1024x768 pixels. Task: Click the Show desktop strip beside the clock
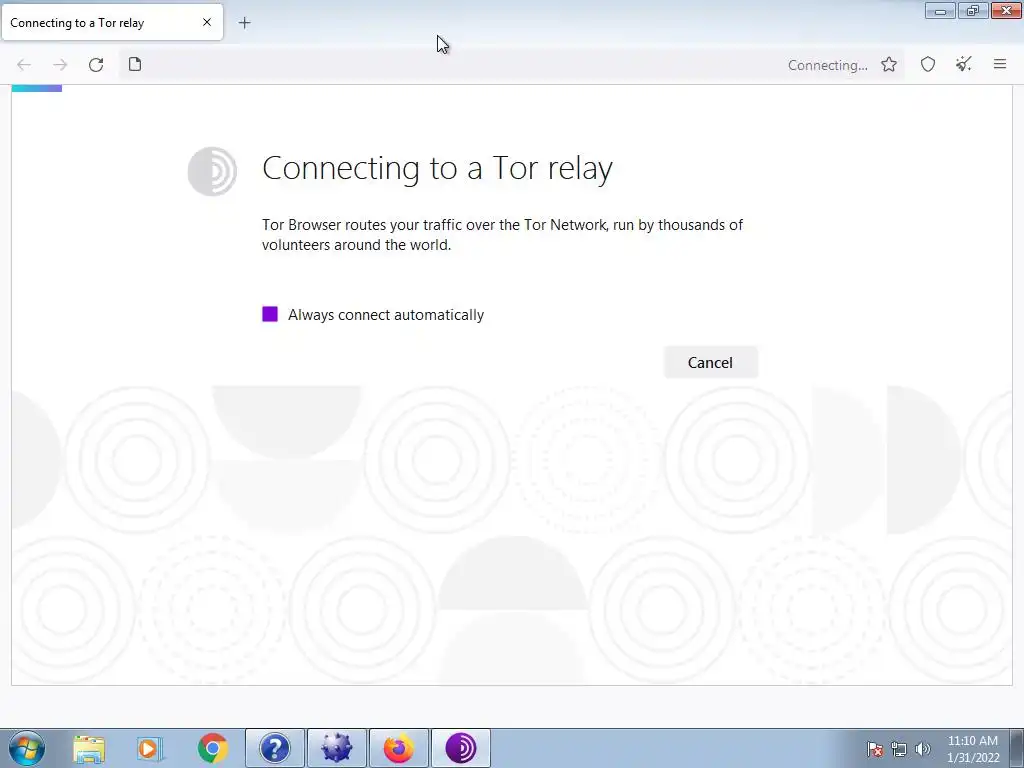[x=1016, y=749]
